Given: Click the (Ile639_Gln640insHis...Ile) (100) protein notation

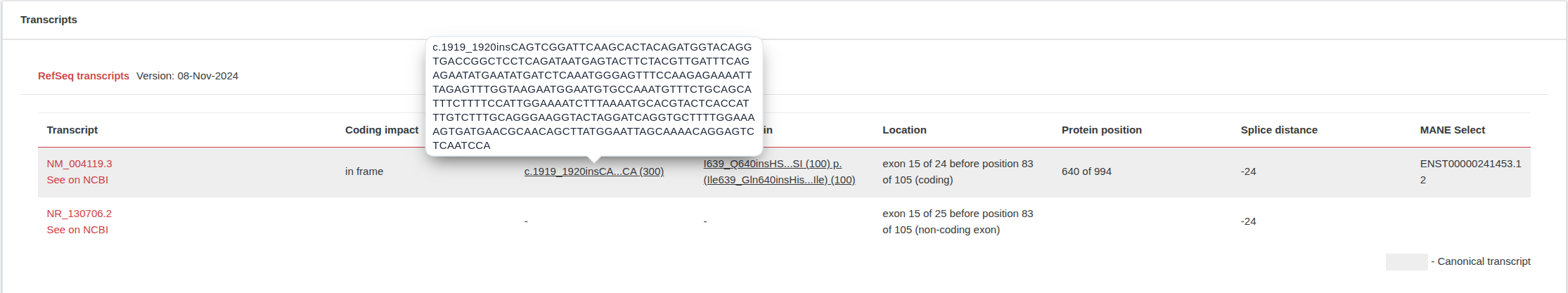Looking at the screenshot, I should 779,180.
